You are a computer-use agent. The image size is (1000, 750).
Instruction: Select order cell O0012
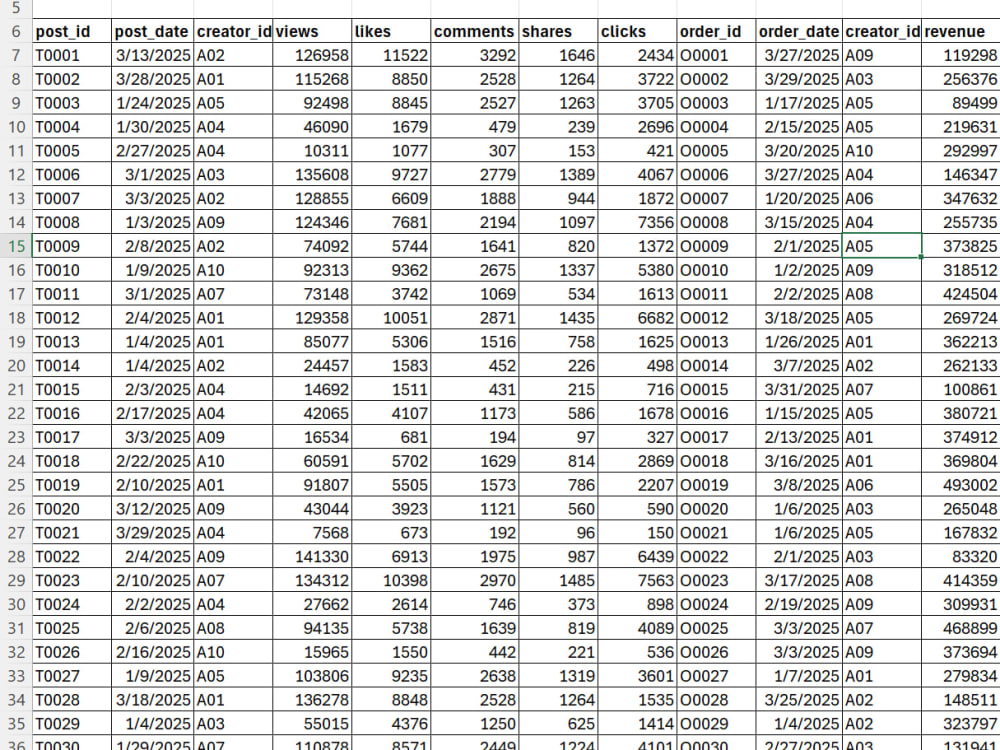(716, 318)
